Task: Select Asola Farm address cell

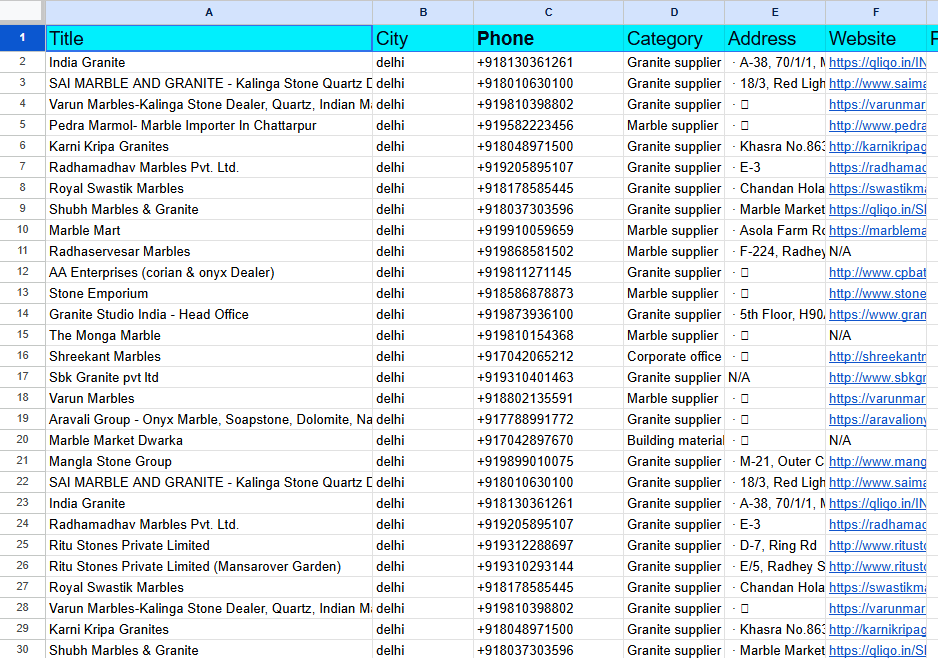Action: click(x=775, y=230)
